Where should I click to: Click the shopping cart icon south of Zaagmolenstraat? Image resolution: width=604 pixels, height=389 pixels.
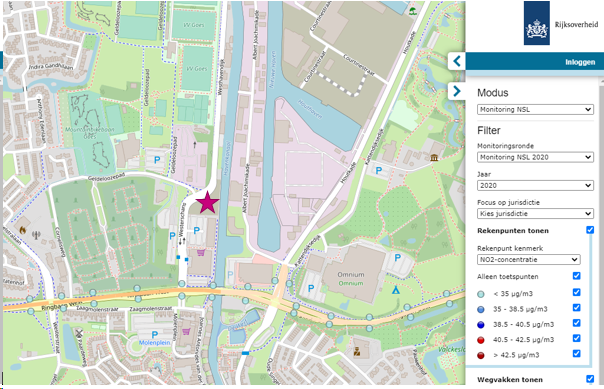tap(186, 331)
